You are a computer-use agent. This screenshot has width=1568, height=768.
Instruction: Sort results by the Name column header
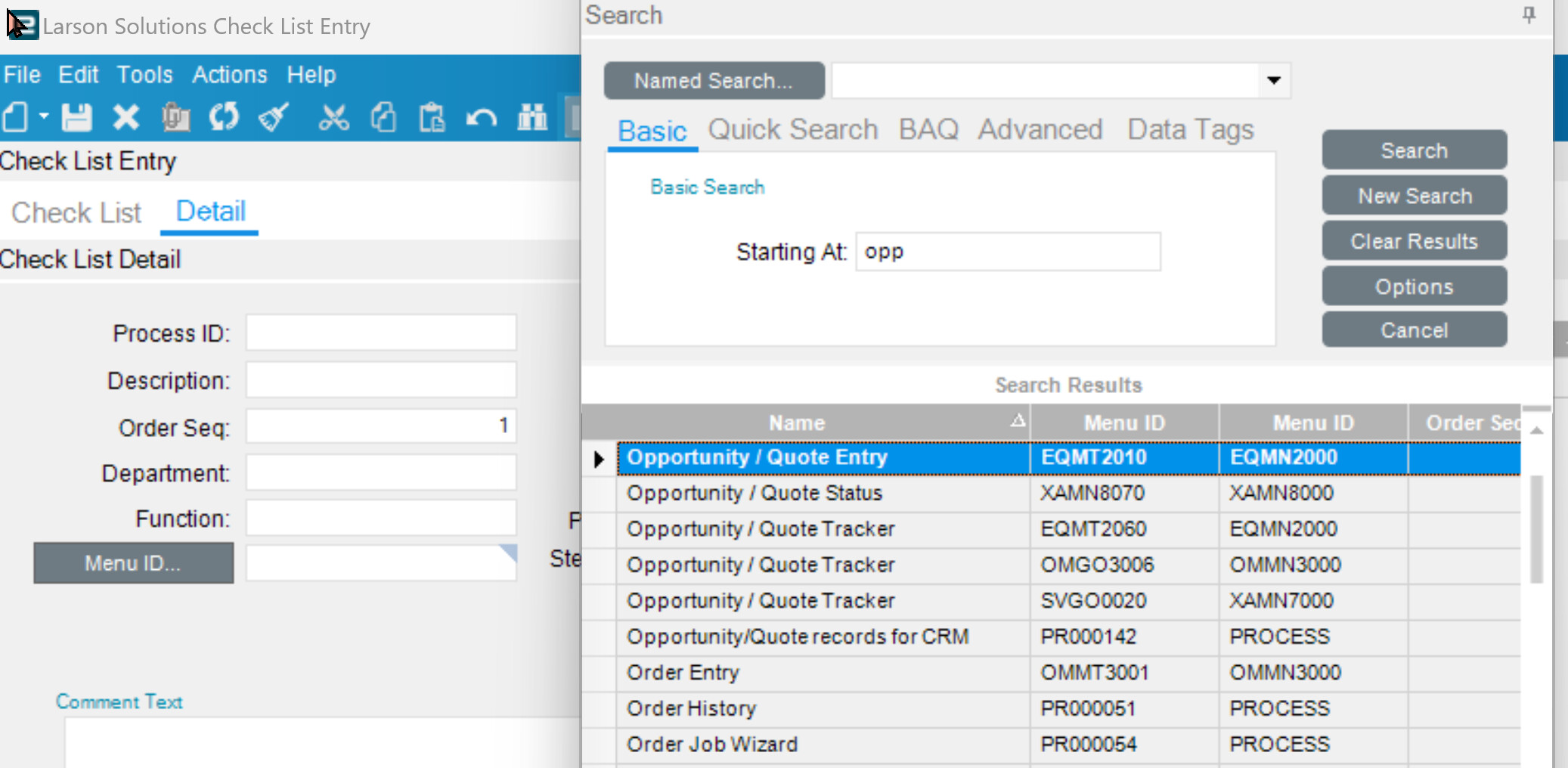pyautogui.click(x=823, y=423)
